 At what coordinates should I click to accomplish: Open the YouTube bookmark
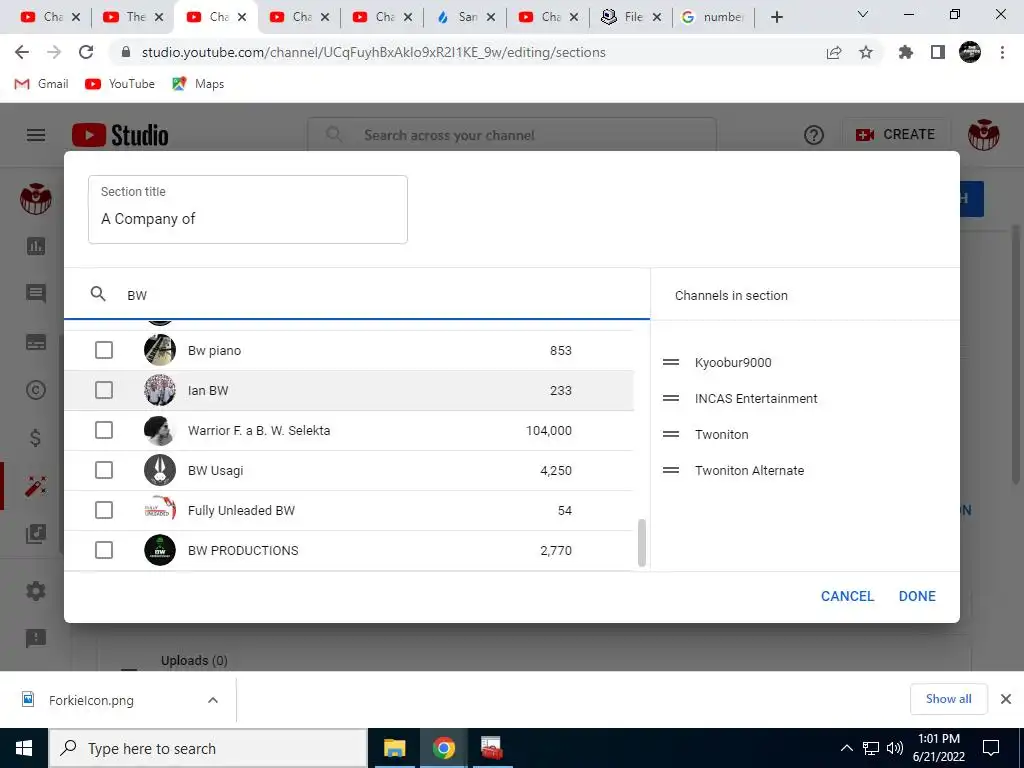120,84
